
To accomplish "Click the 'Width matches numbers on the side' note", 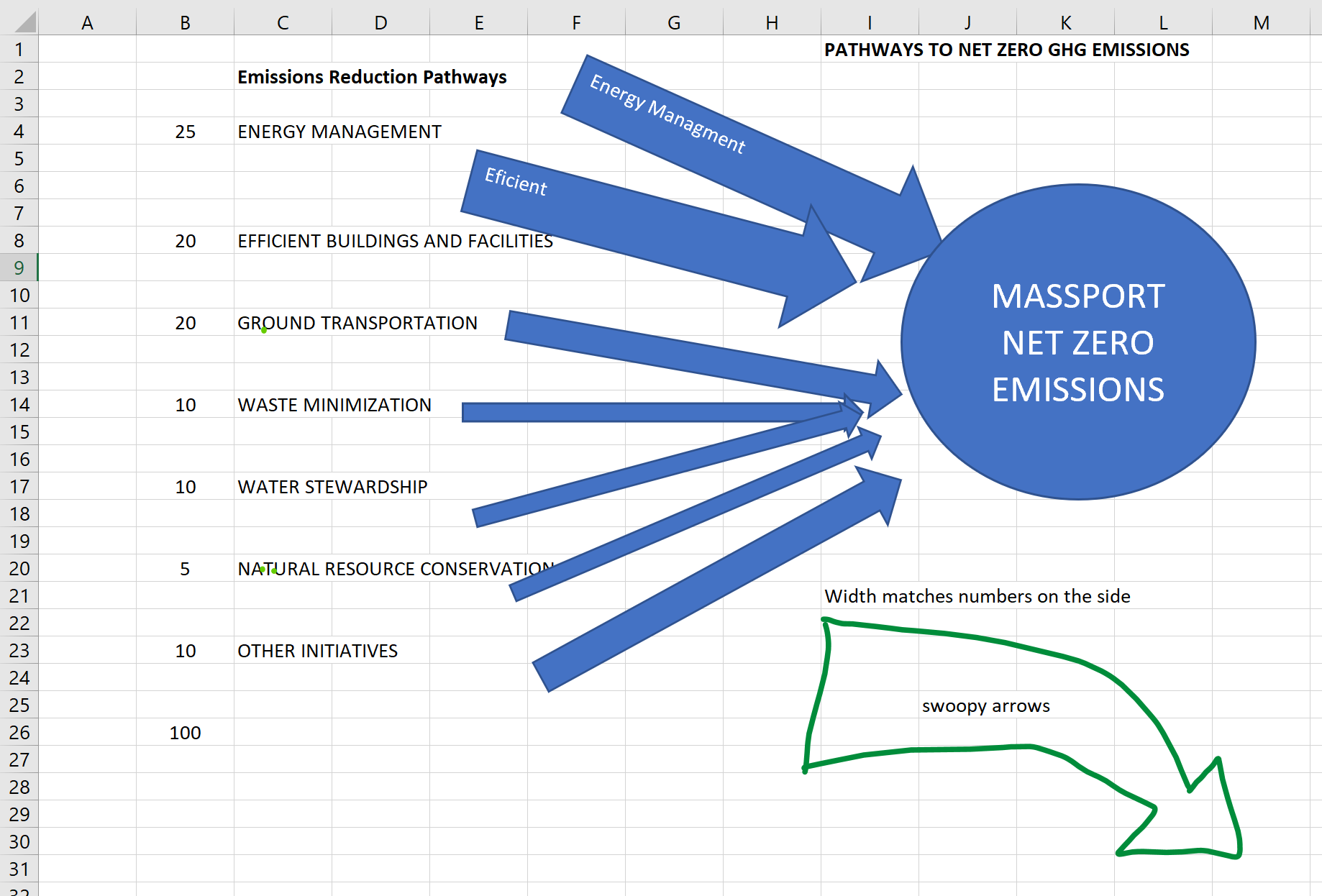I will click(977, 596).
